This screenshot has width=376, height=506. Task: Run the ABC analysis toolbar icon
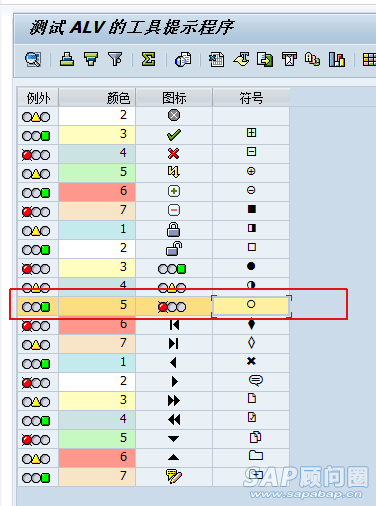coord(312,60)
